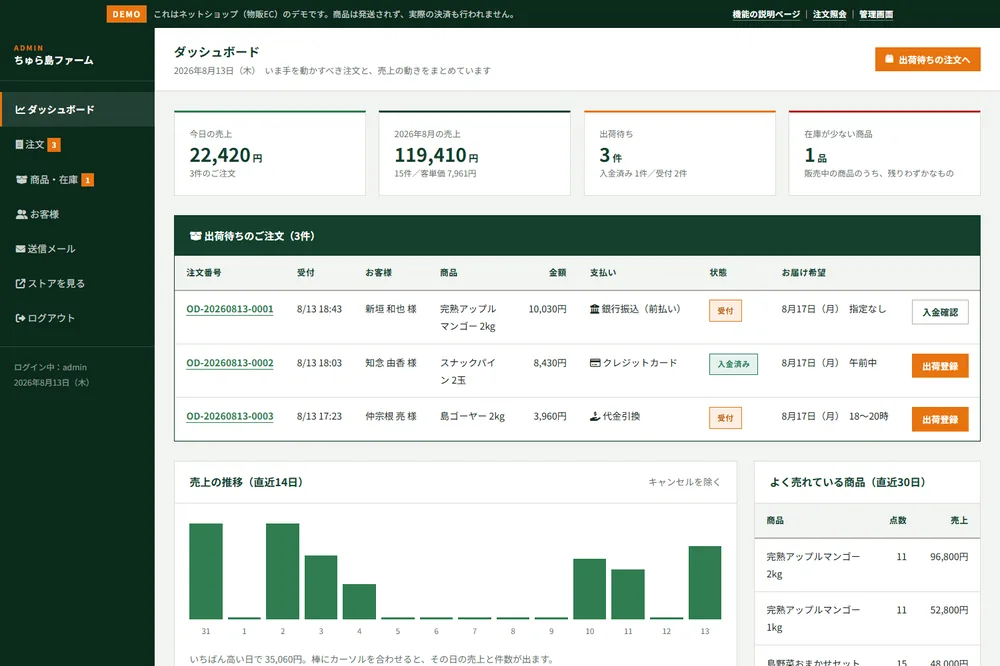Open the ダッシュボード sidebar item

[77, 110]
